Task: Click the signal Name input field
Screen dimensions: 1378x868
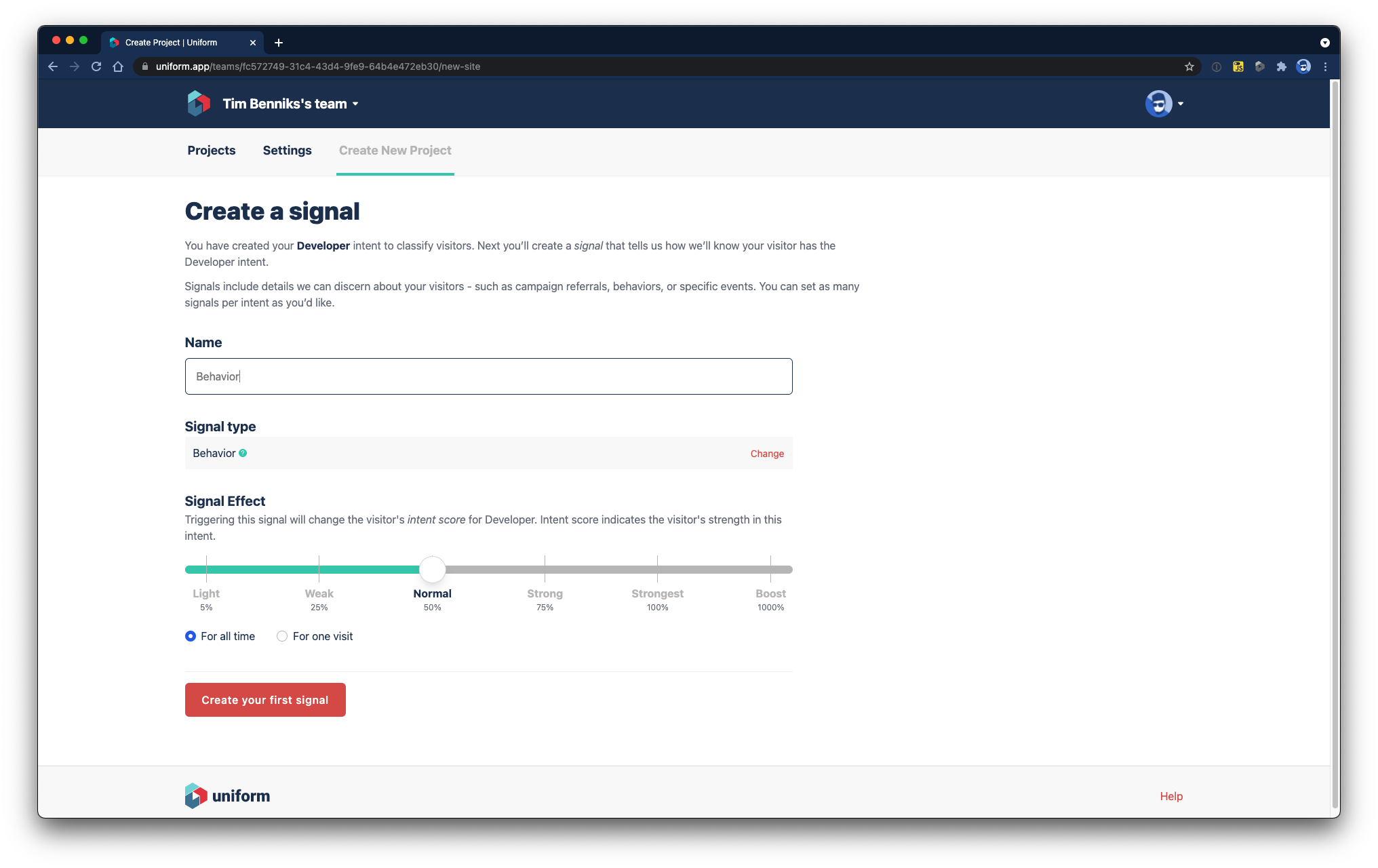Action: pos(488,376)
